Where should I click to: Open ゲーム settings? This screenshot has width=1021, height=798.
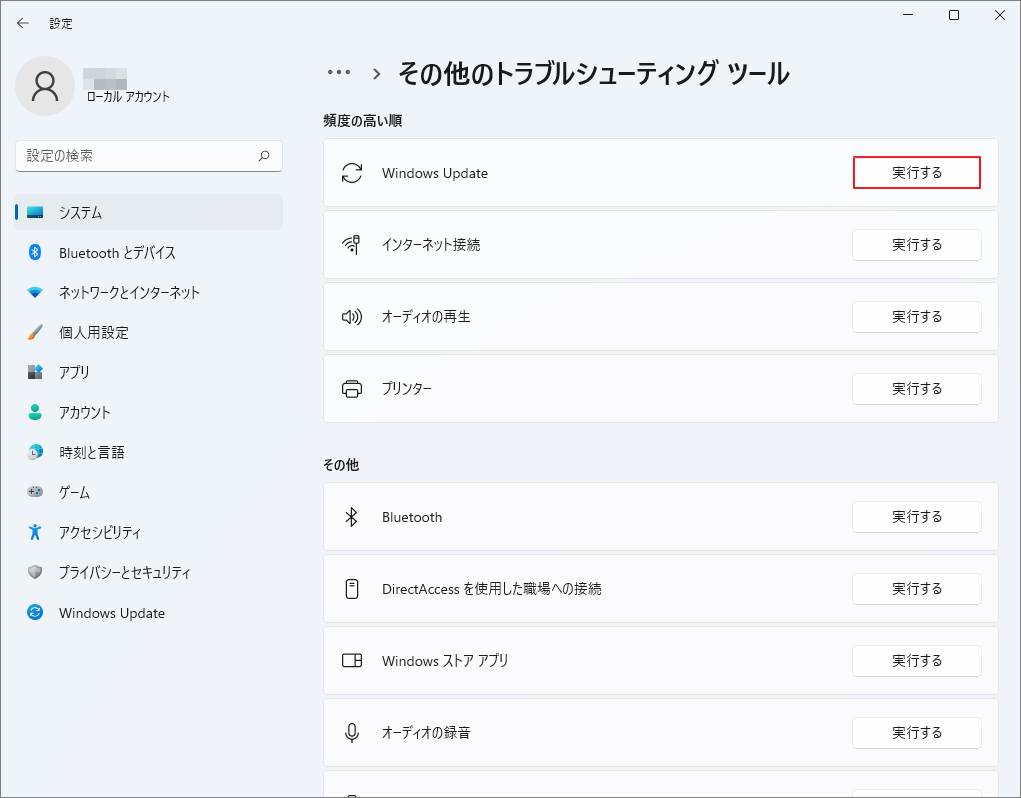point(82,492)
